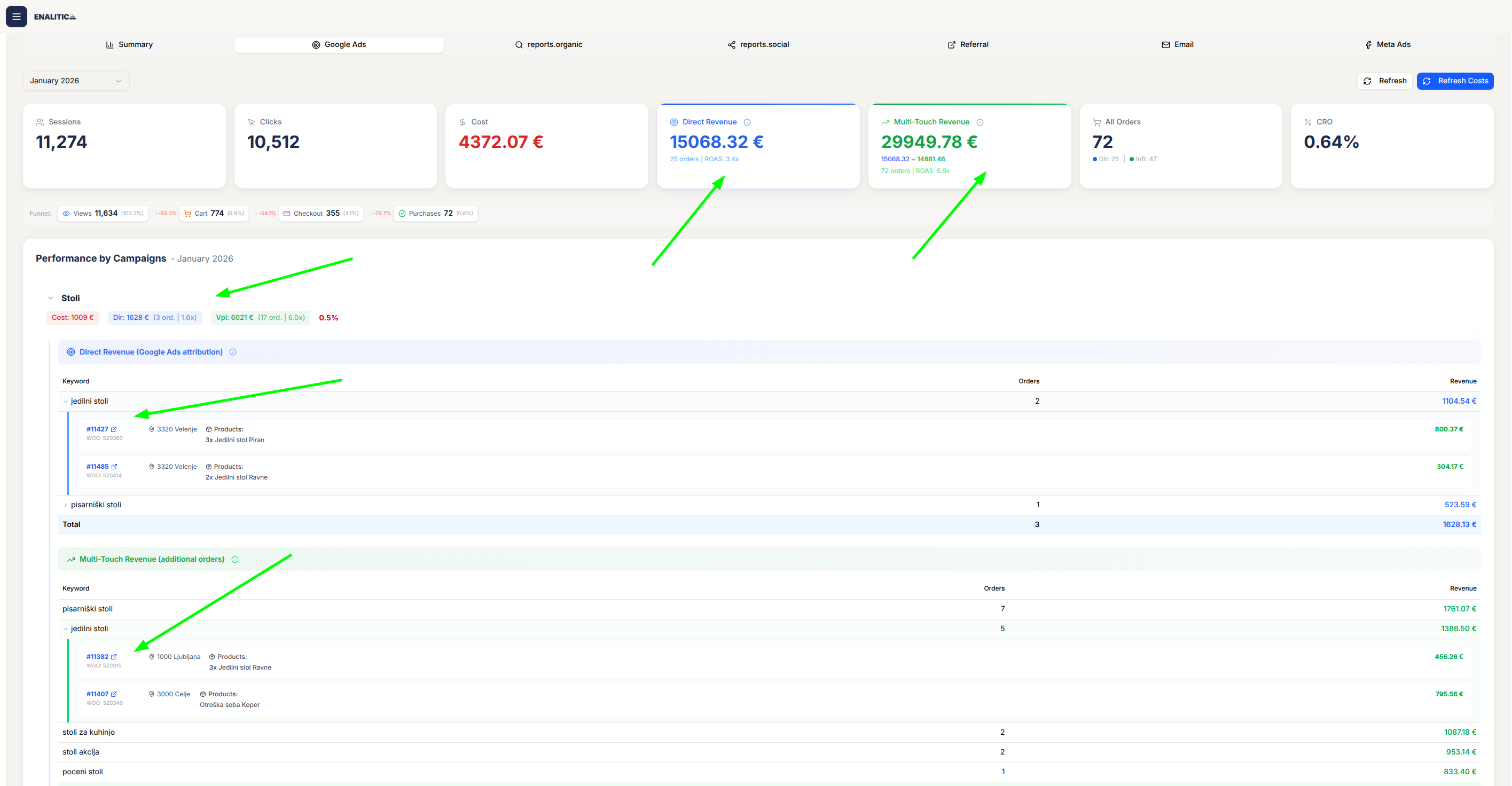This screenshot has height=786, width=1512.
Task: Click the cart icon in the funnel bar
Action: (x=188, y=213)
